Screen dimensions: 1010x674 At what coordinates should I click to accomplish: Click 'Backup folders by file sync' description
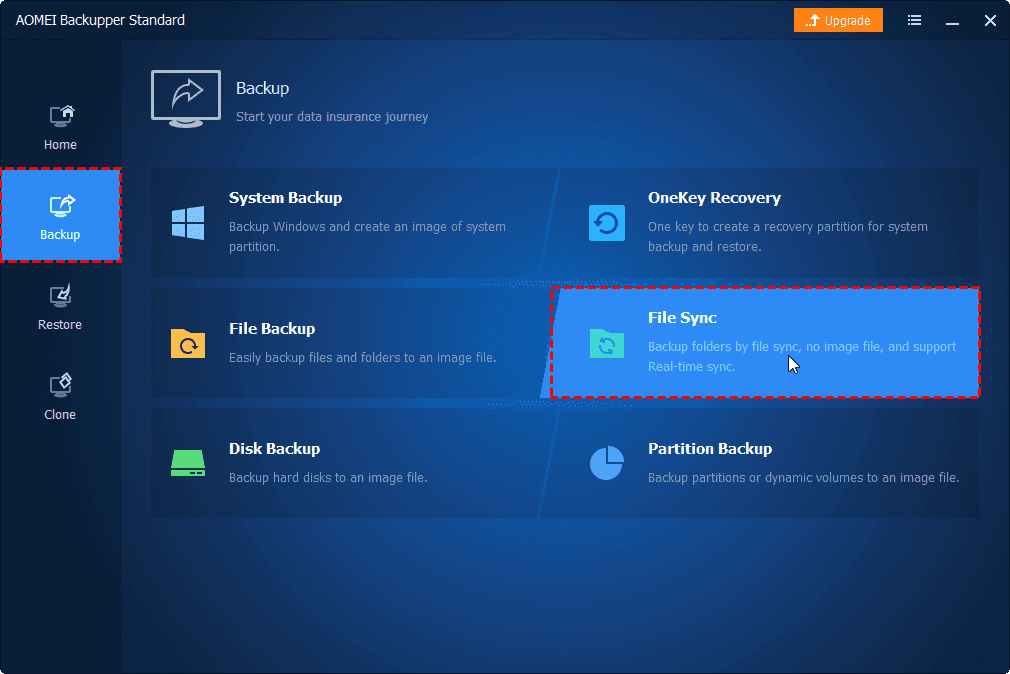pos(802,356)
